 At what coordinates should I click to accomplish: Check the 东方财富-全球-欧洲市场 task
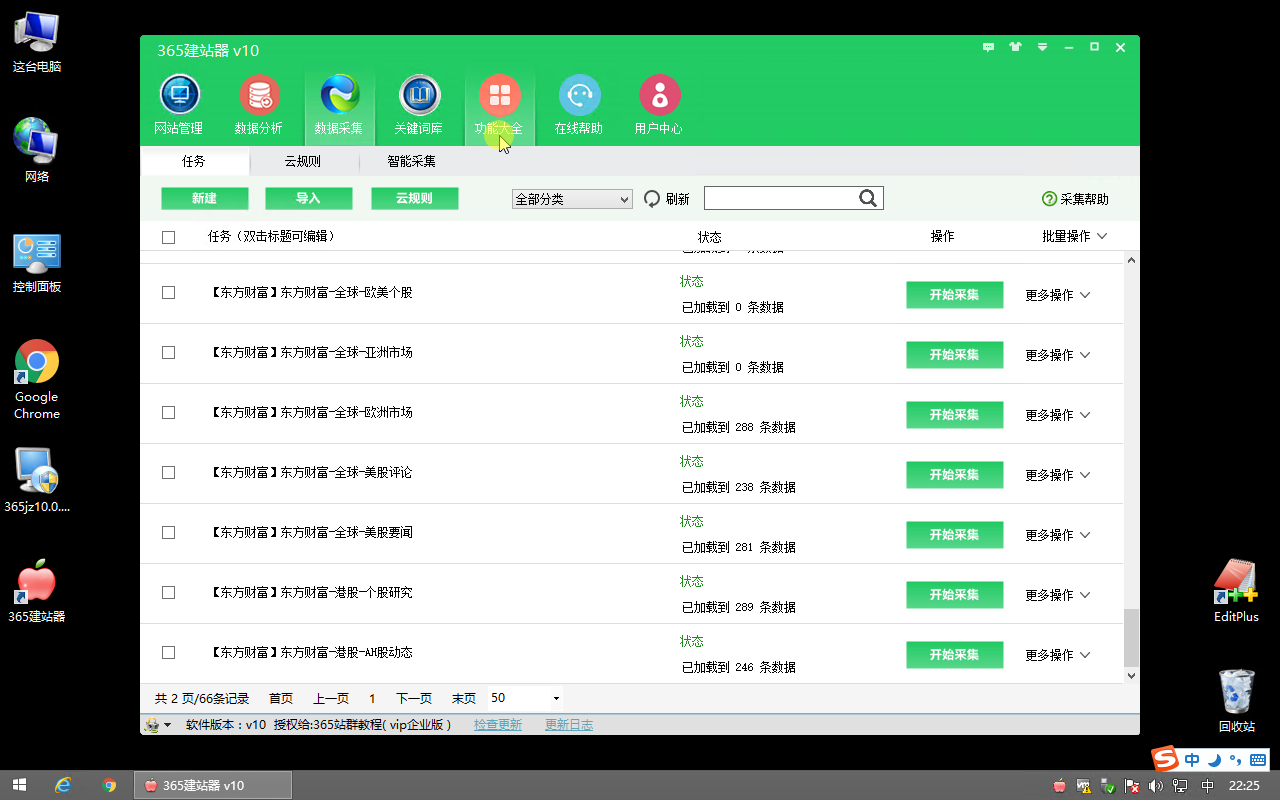click(x=168, y=412)
